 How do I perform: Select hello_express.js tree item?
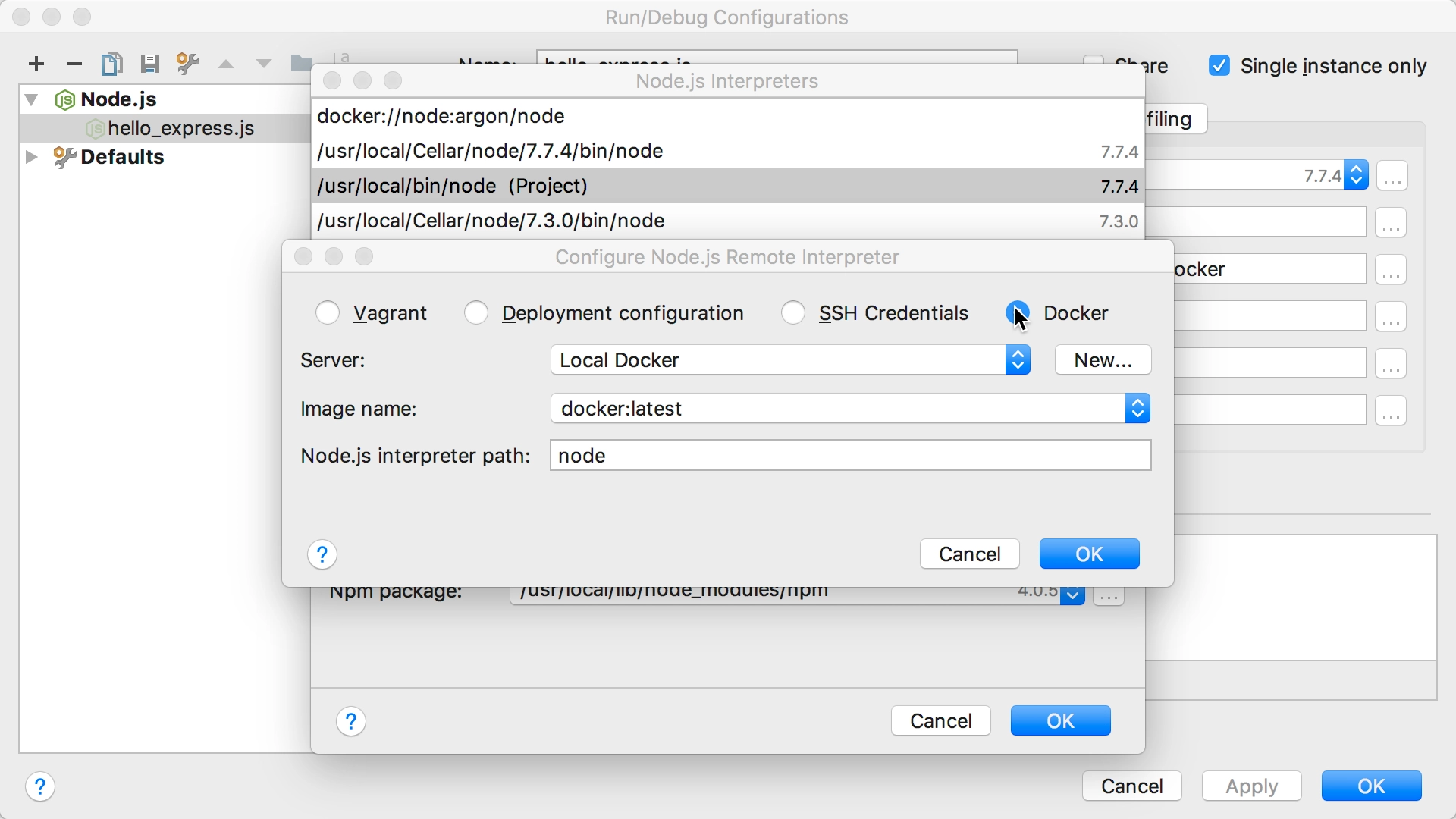(180, 127)
